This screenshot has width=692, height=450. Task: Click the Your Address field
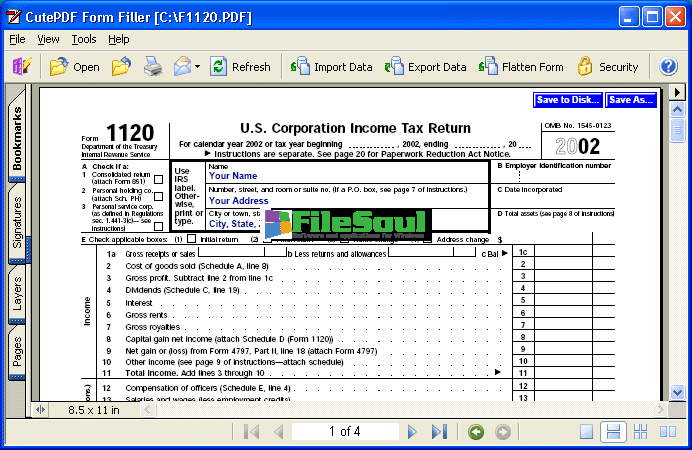[x=348, y=201]
